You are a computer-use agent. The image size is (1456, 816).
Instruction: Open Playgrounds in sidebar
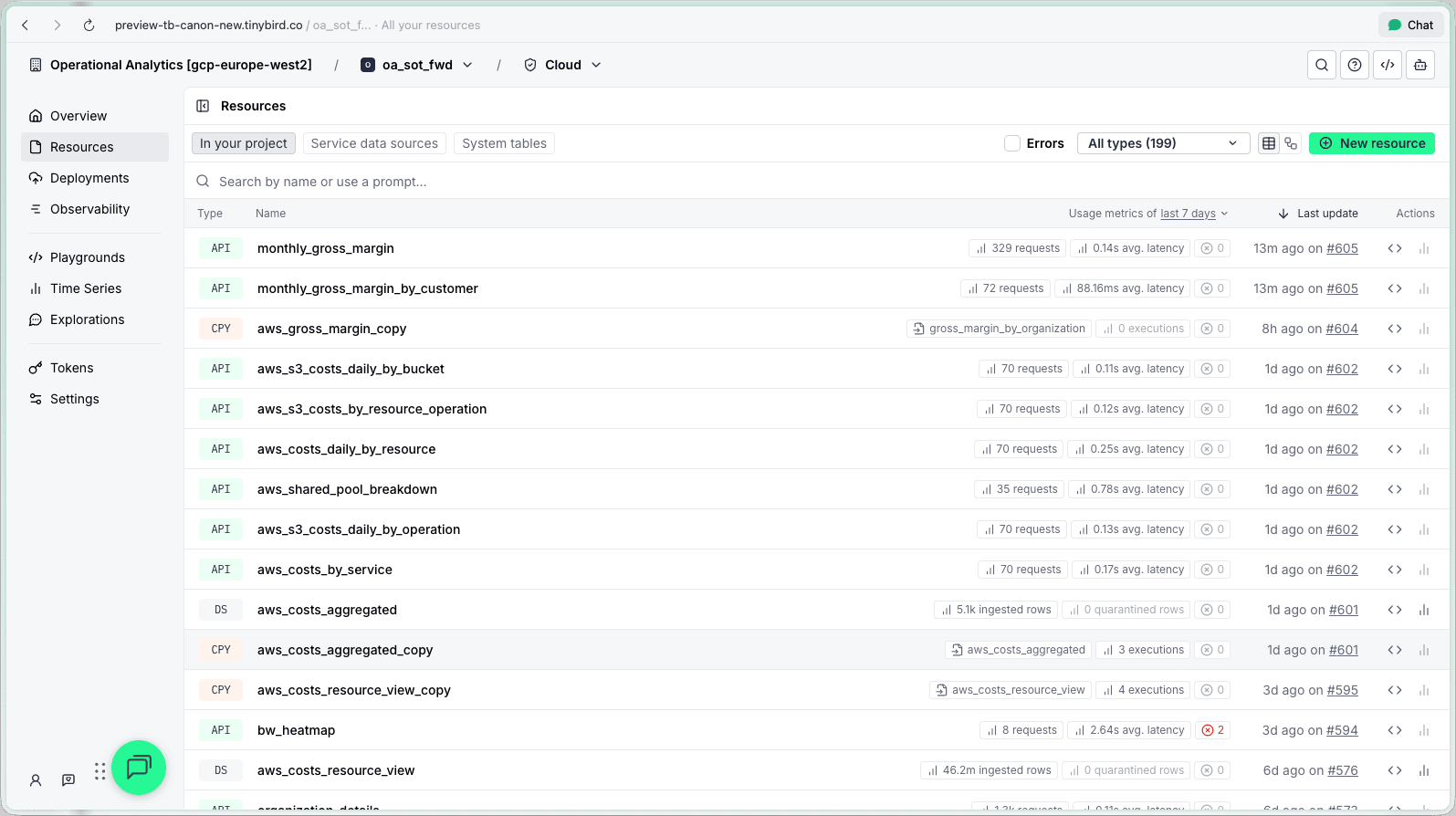[95, 257]
